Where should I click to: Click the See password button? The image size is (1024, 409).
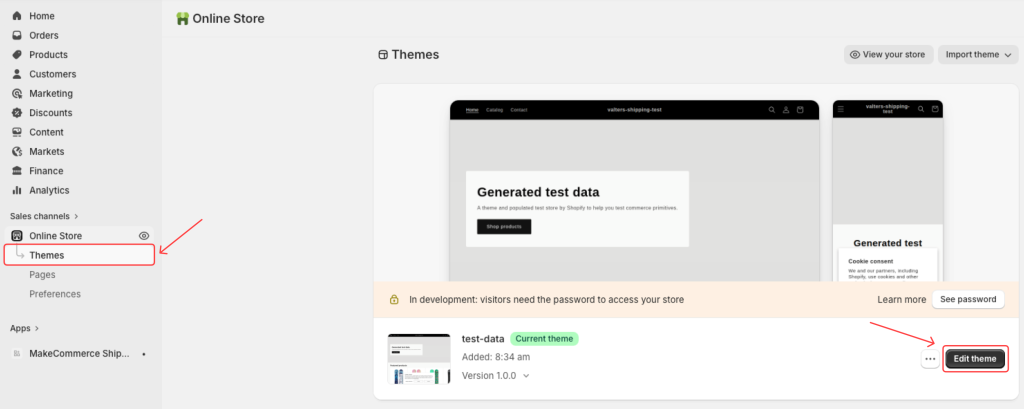pos(968,299)
